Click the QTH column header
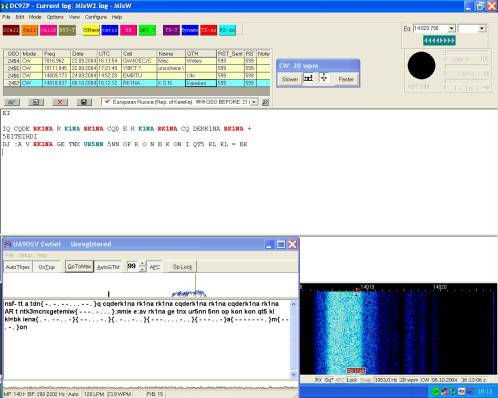The height and width of the screenshot is (398, 498). [x=201, y=53]
